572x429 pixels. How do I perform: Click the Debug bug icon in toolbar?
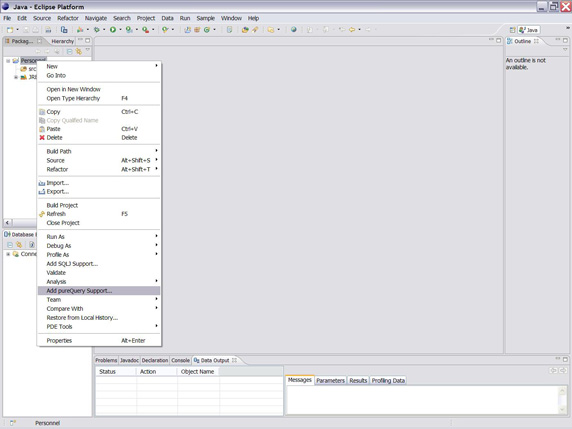coord(97,30)
